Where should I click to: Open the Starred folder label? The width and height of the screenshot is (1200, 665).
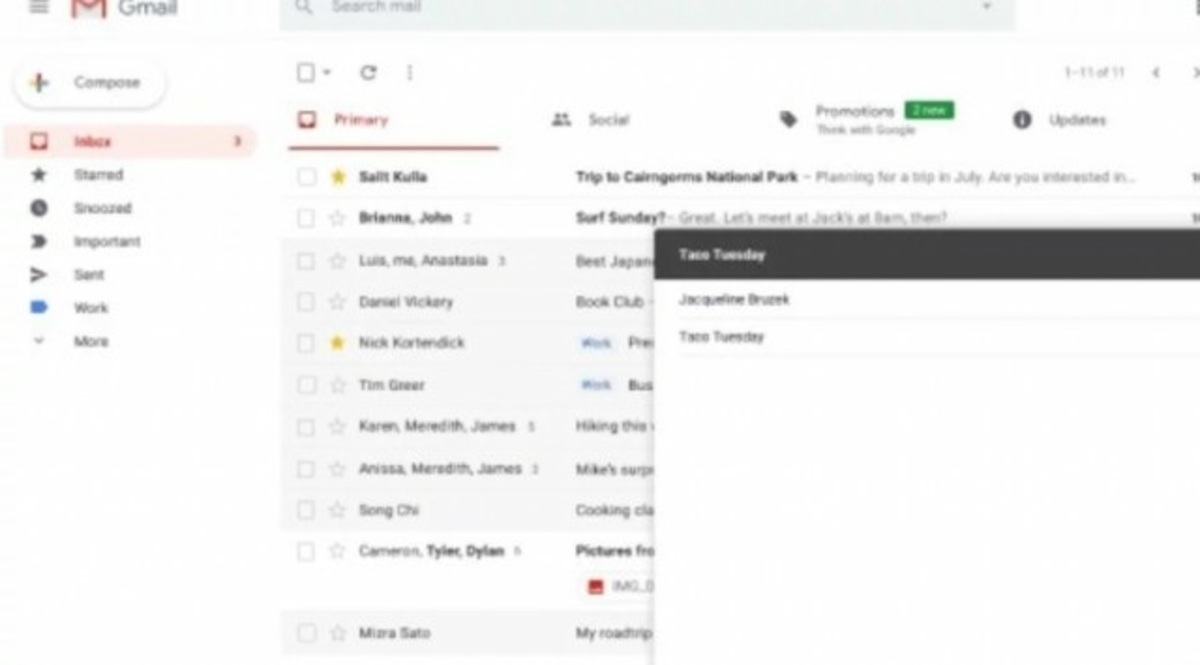[x=98, y=175]
